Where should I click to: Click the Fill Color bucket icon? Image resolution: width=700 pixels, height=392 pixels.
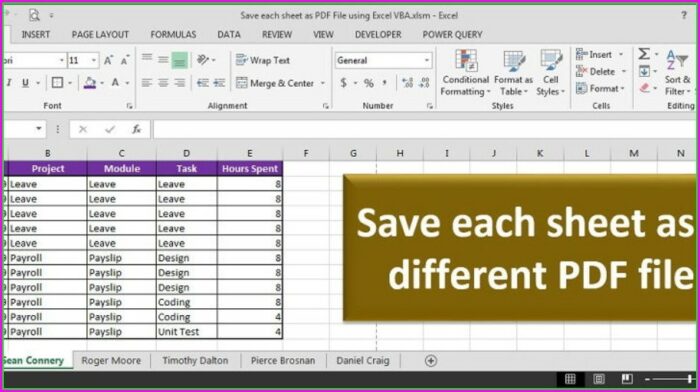coord(90,83)
